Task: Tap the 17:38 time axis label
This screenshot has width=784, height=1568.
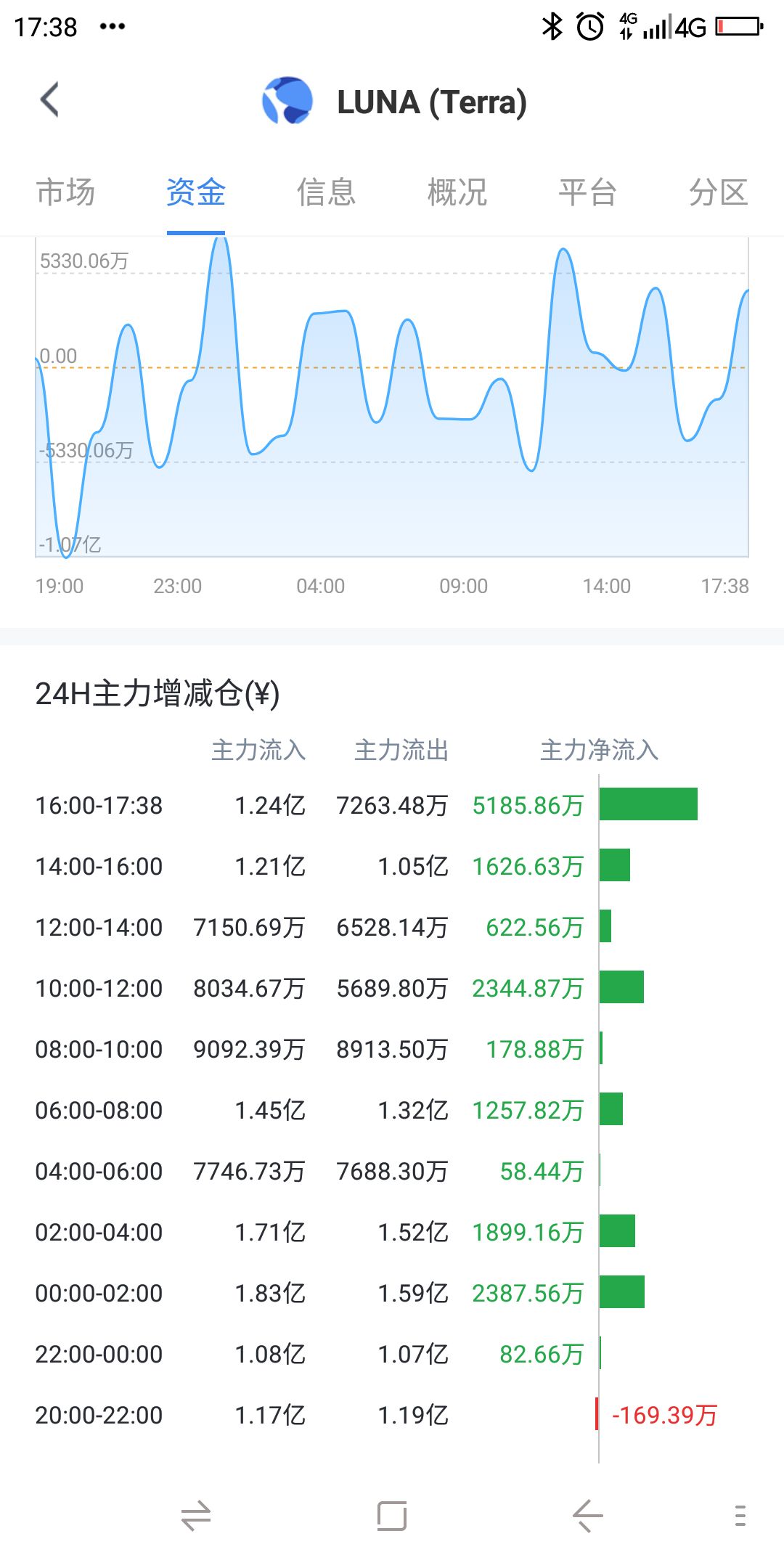Action: [x=724, y=586]
